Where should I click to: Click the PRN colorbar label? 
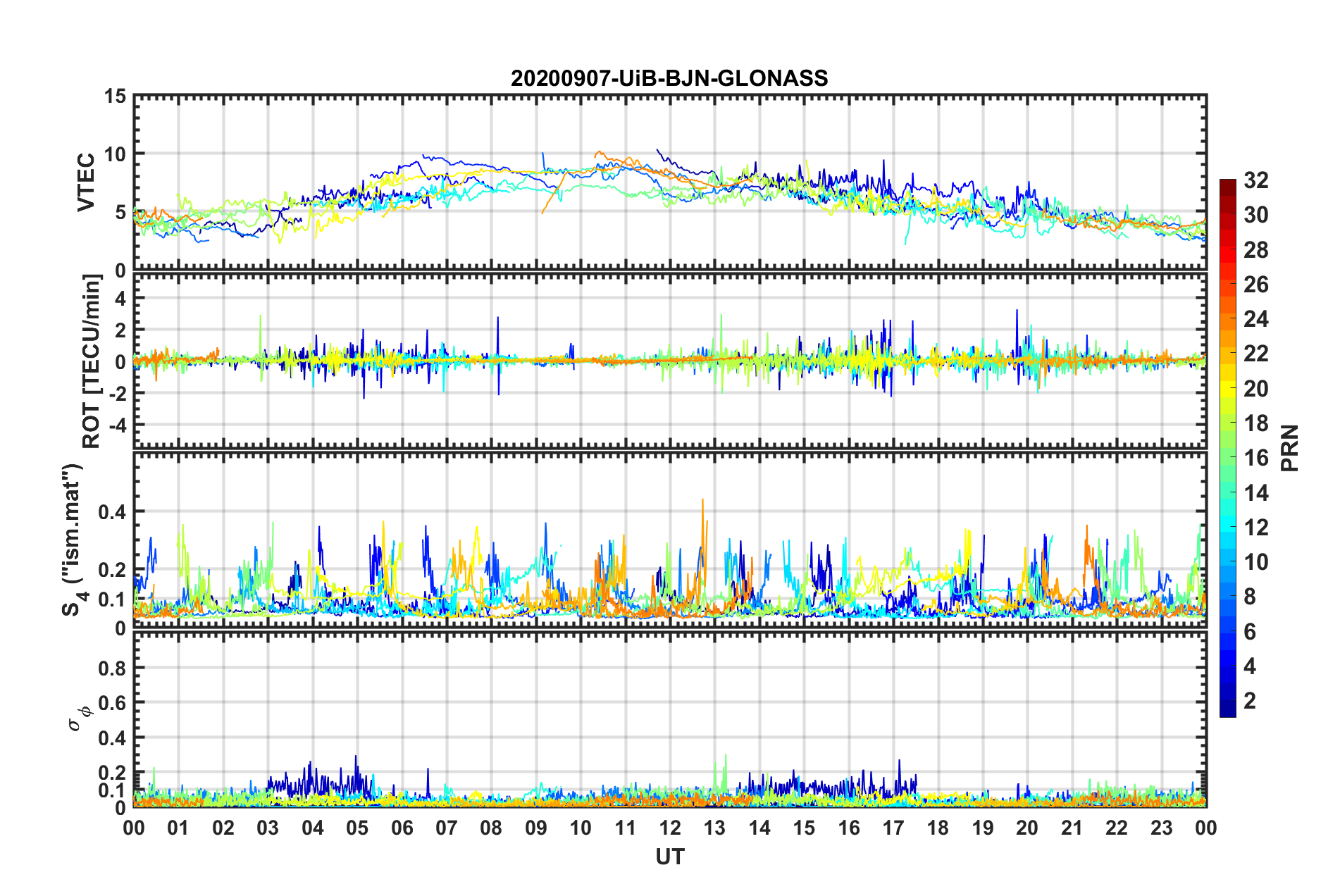(1289, 448)
